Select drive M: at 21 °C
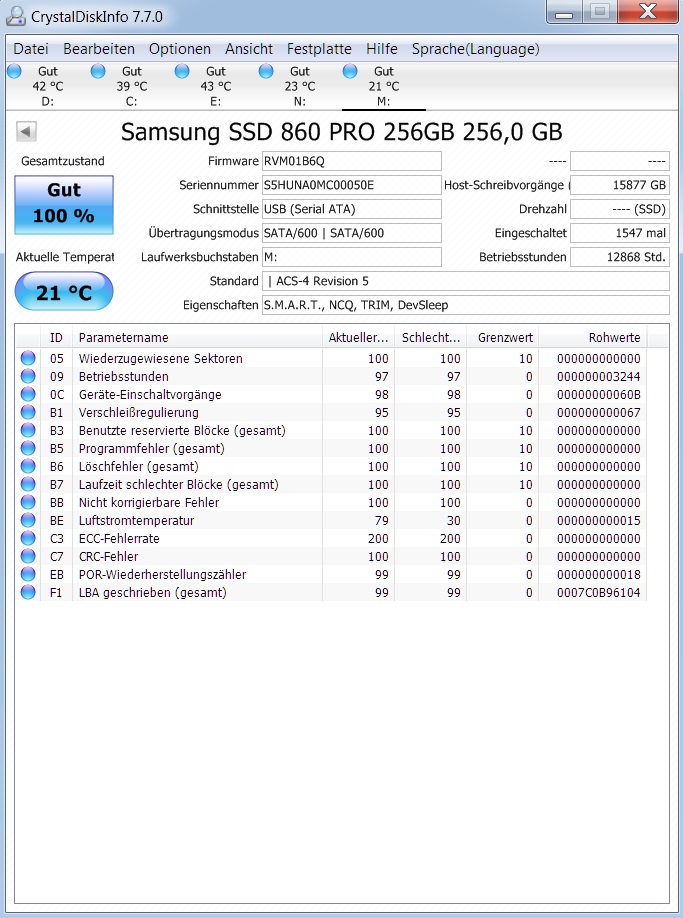The height and width of the screenshot is (918, 683). 383,86
